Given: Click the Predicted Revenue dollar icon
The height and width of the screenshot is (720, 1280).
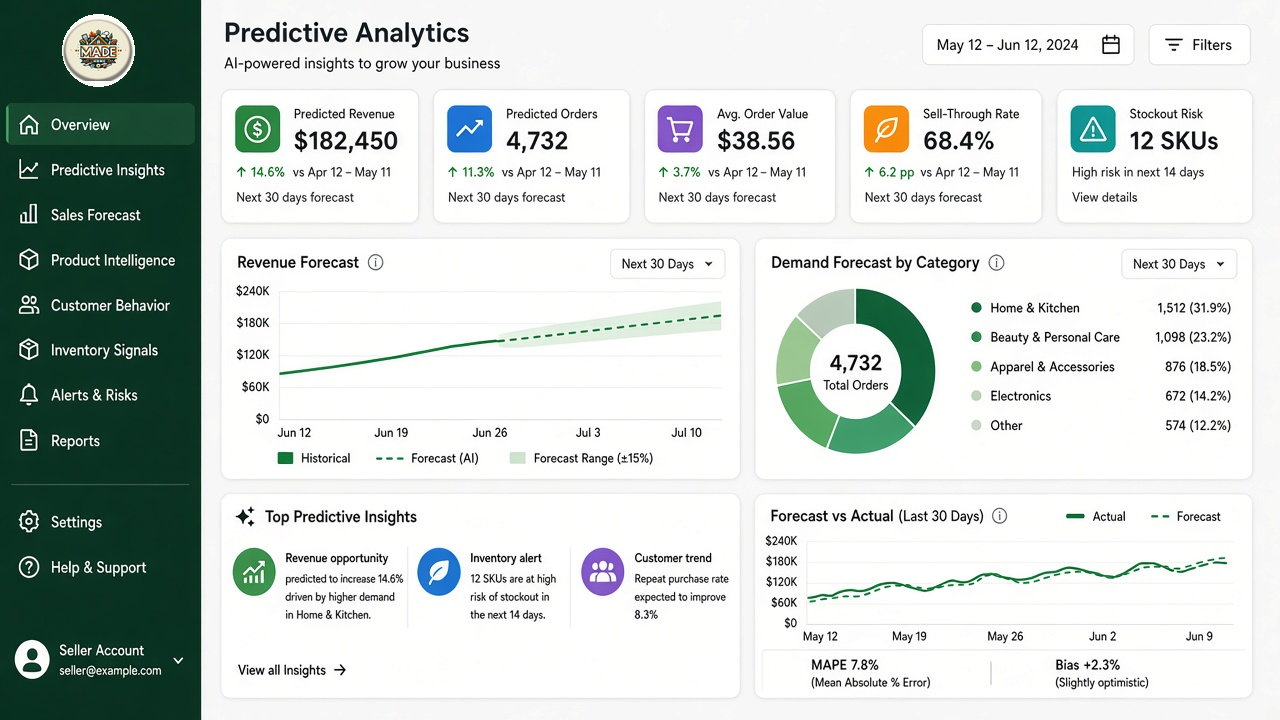Looking at the screenshot, I should coord(257,129).
